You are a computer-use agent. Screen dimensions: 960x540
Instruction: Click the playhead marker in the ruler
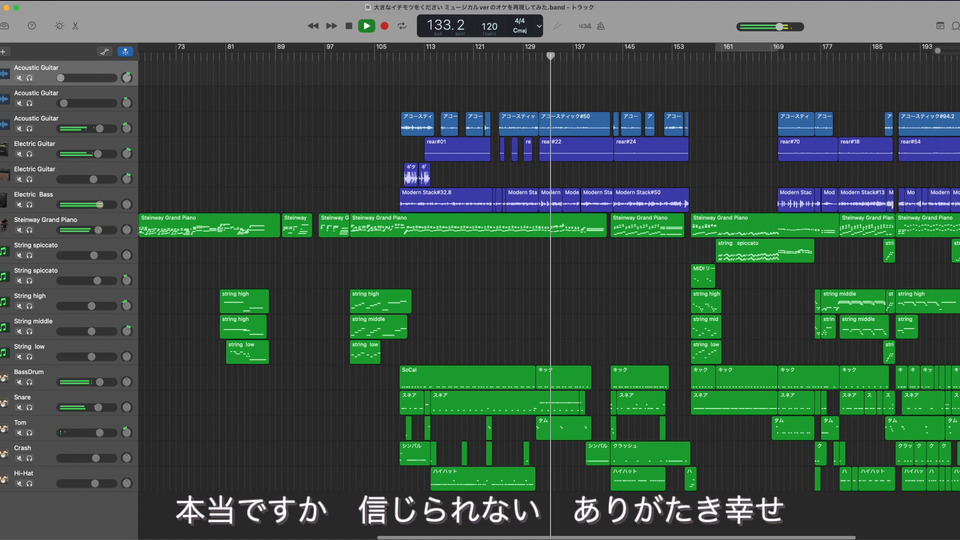pos(550,56)
